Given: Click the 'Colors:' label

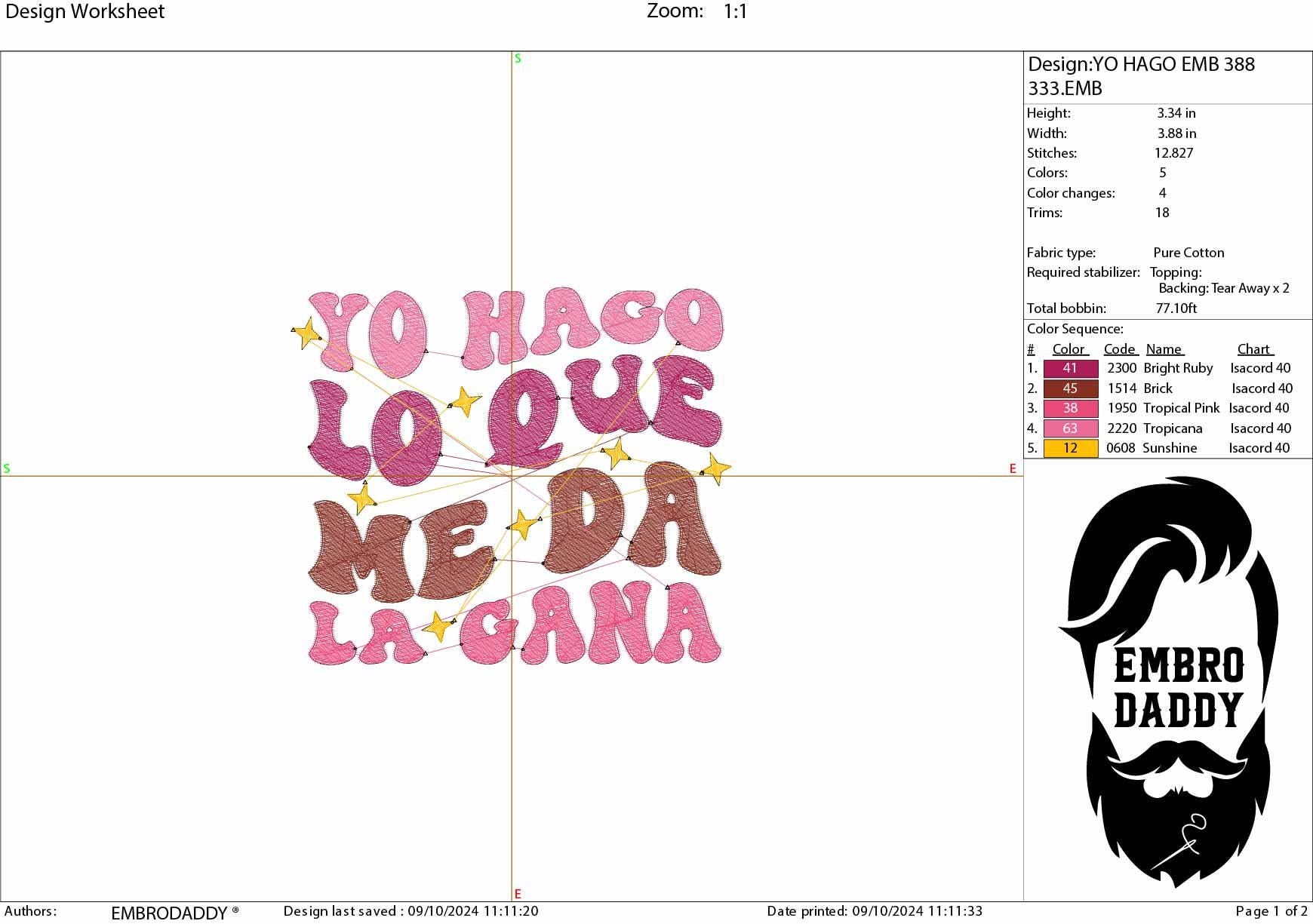Looking at the screenshot, I should click(x=1047, y=173).
